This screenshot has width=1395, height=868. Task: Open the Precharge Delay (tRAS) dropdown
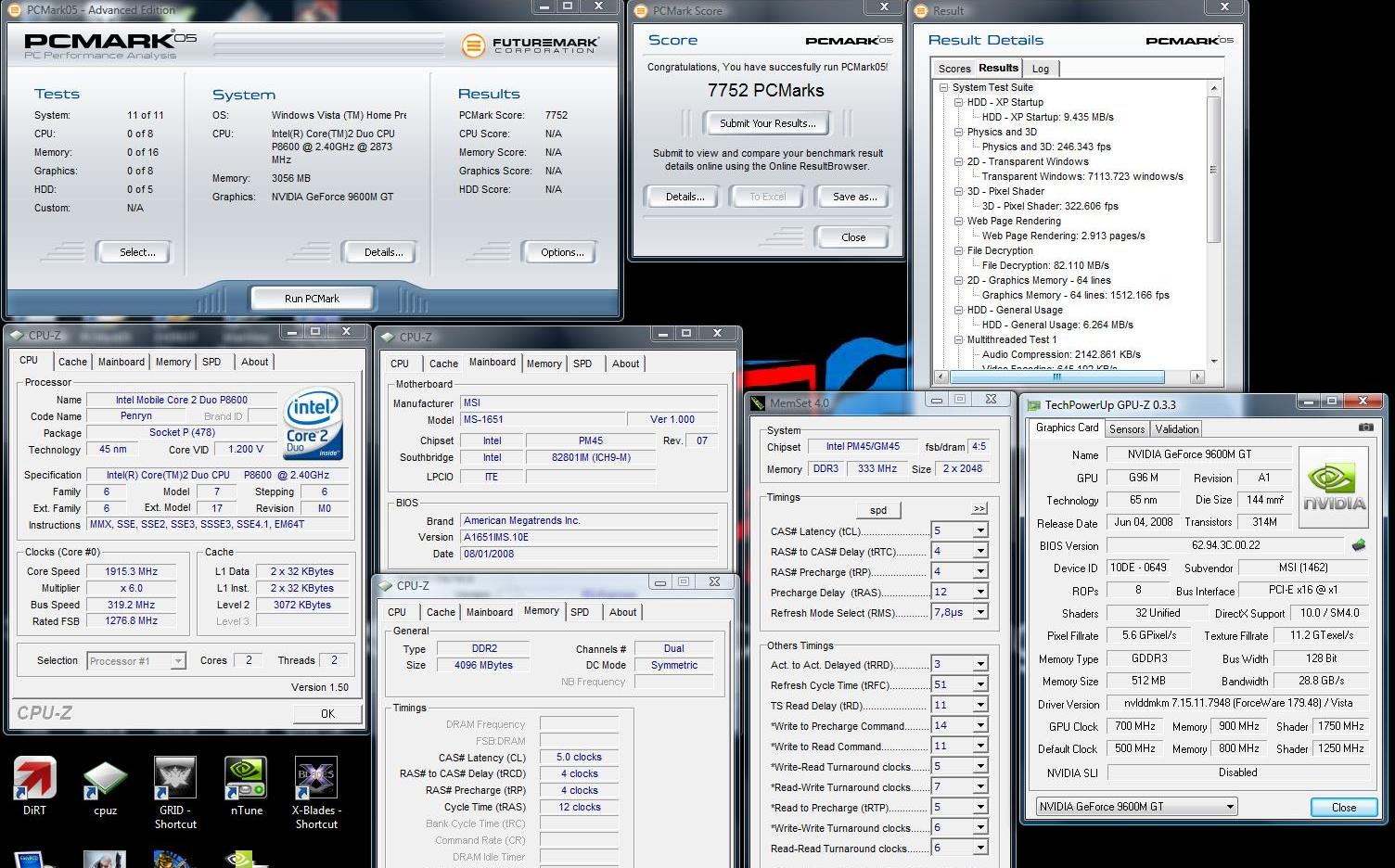(x=979, y=592)
